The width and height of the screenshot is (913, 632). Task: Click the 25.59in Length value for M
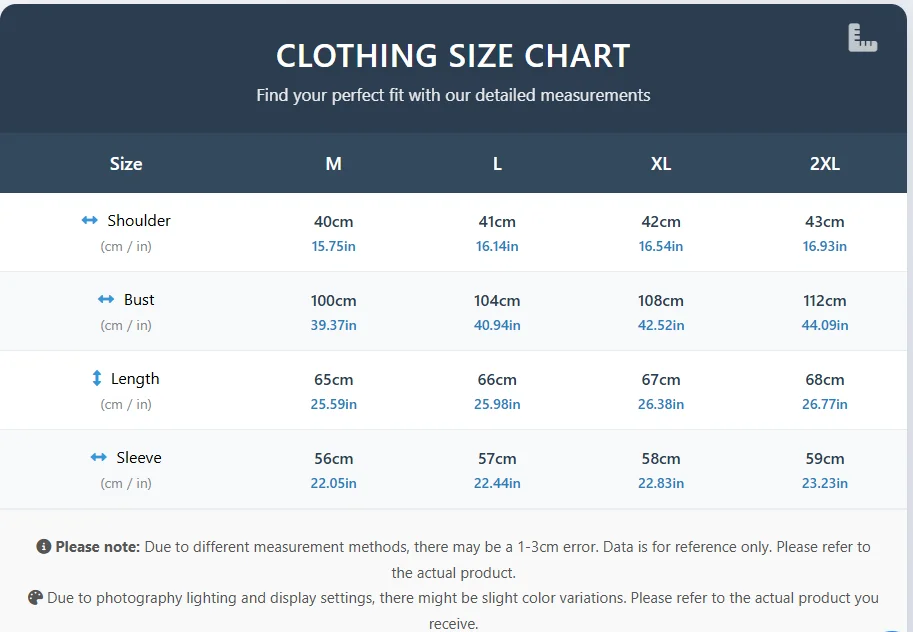(x=334, y=404)
